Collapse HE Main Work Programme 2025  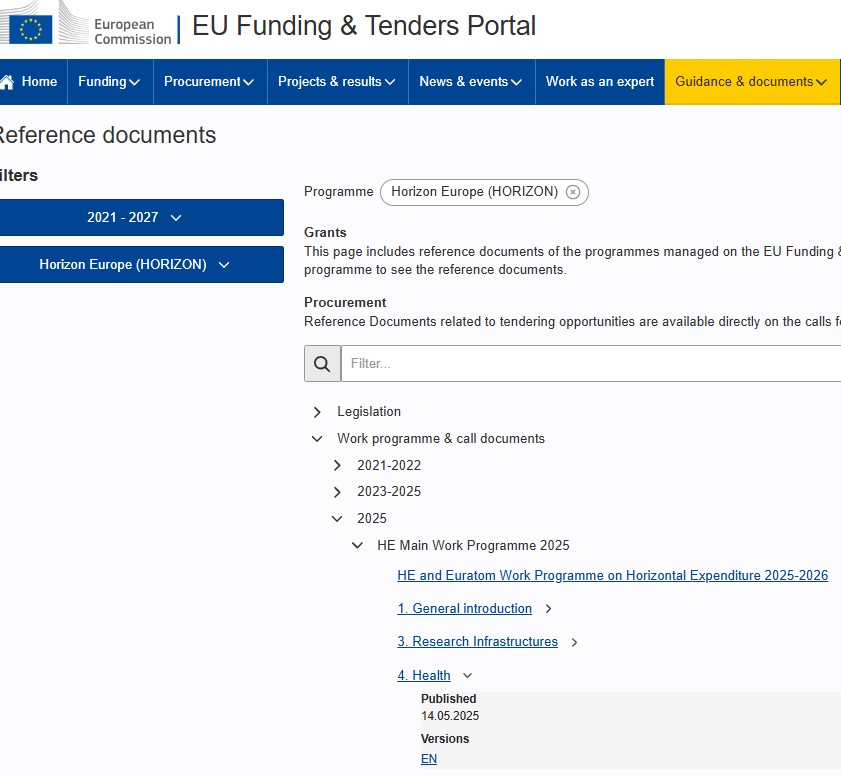[x=357, y=546]
